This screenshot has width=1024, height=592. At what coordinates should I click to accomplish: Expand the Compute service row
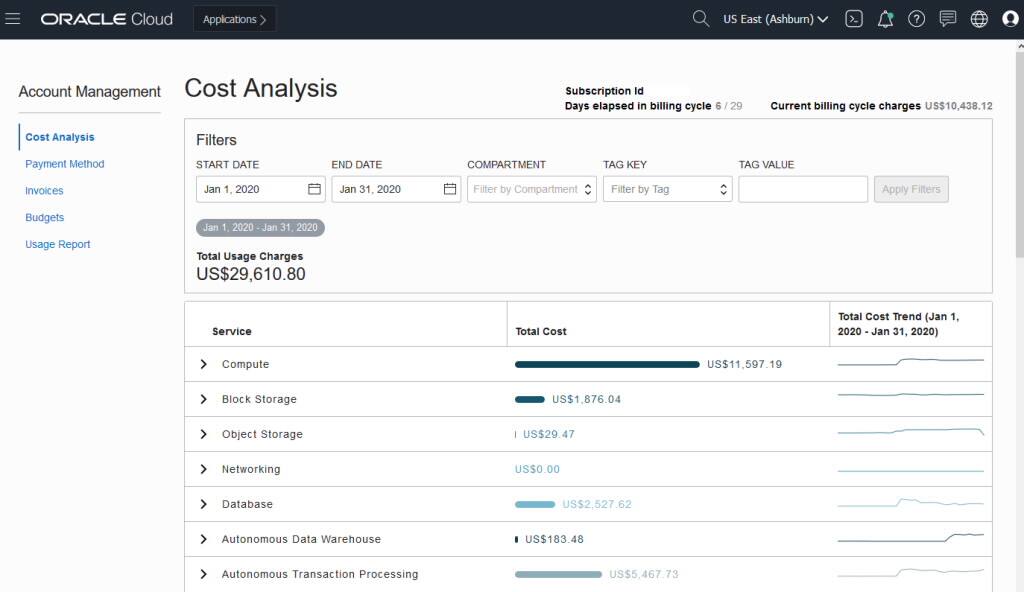click(x=203, y=364)
